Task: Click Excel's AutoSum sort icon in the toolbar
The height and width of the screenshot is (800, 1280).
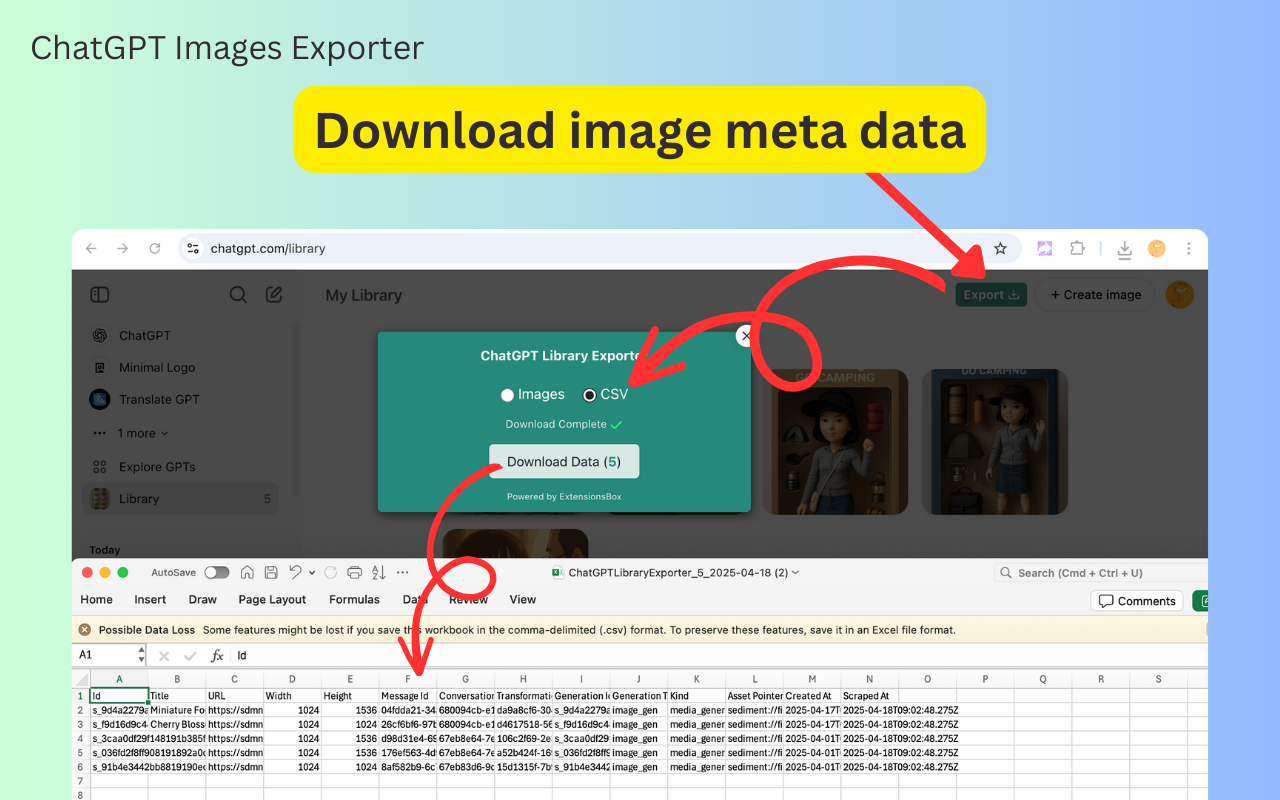Action: point(378,572)
